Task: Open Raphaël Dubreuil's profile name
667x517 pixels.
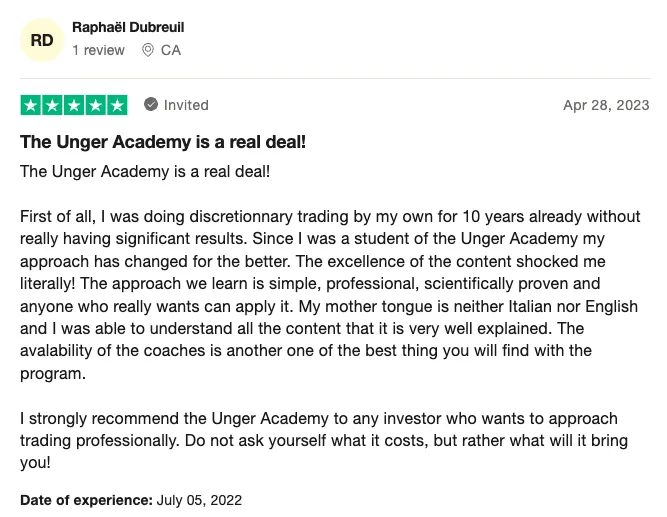Action: point(128,27)
